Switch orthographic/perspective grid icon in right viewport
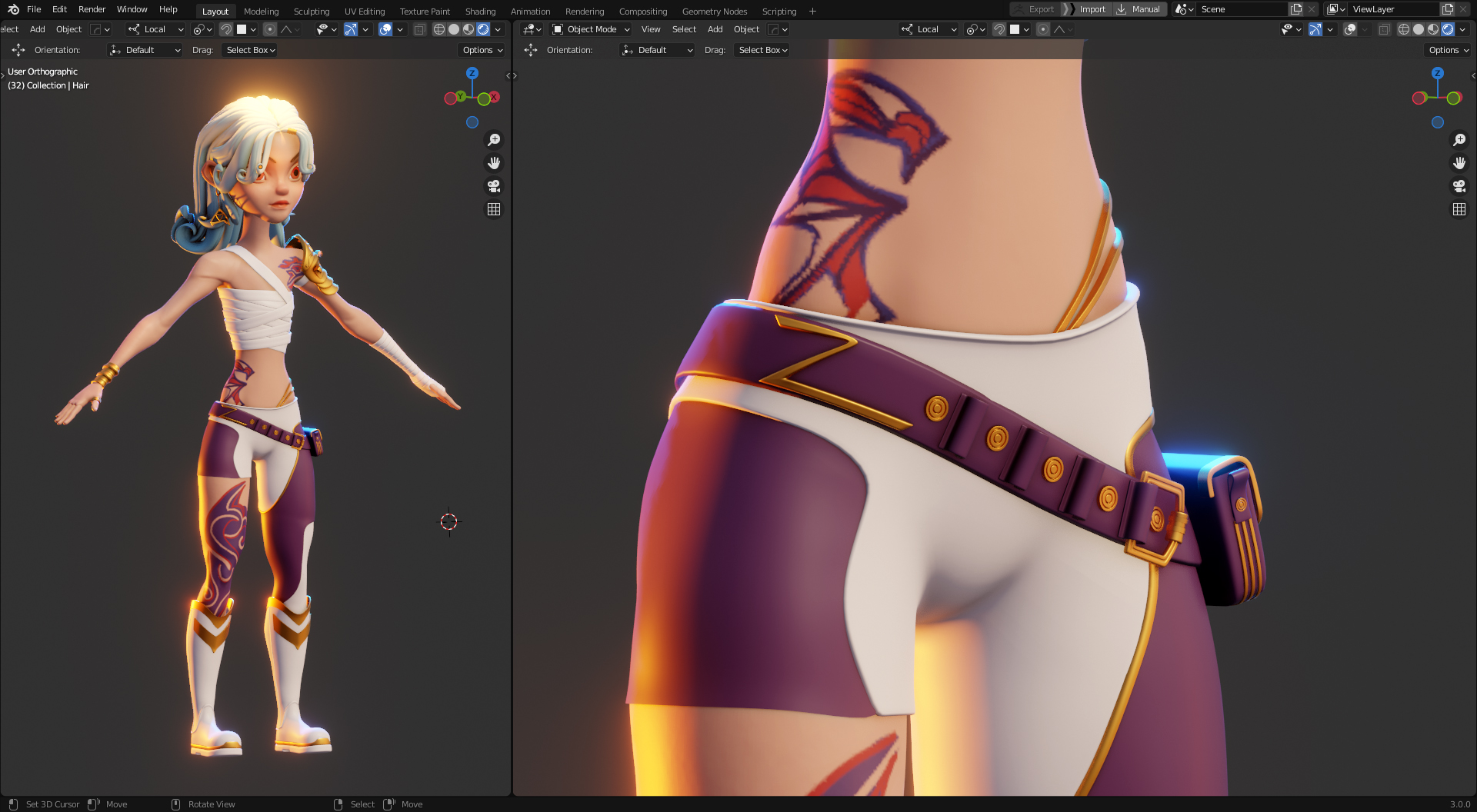 1459,209
